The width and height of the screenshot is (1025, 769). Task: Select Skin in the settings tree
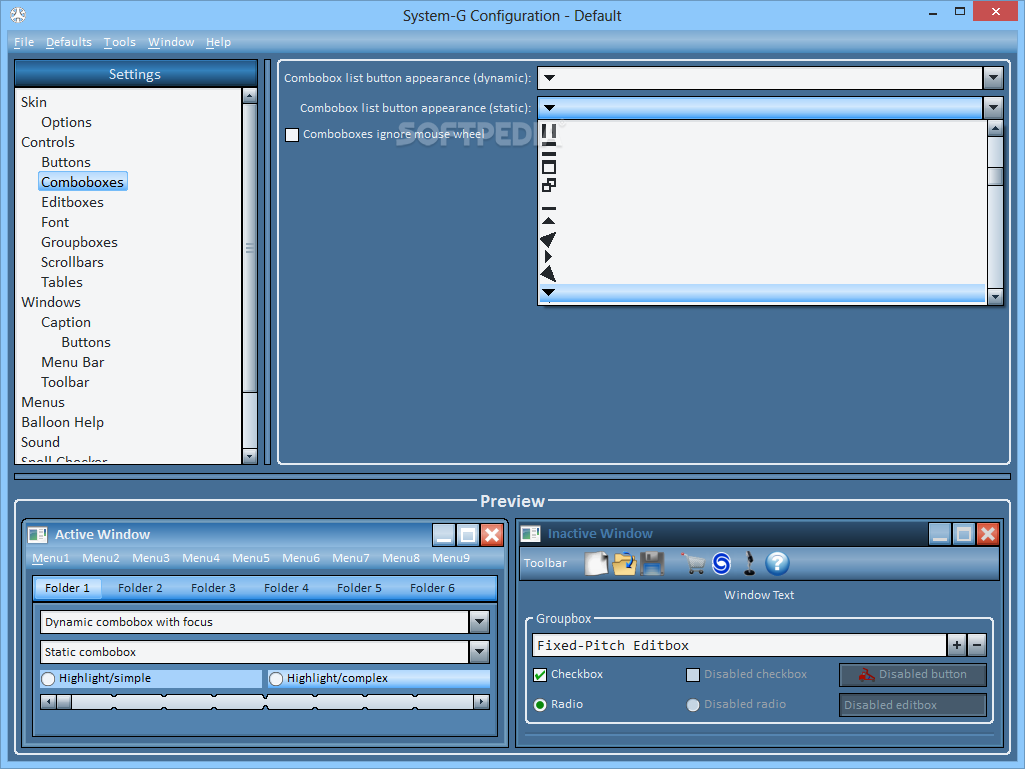pyautogui.click(x=34, y=102)
